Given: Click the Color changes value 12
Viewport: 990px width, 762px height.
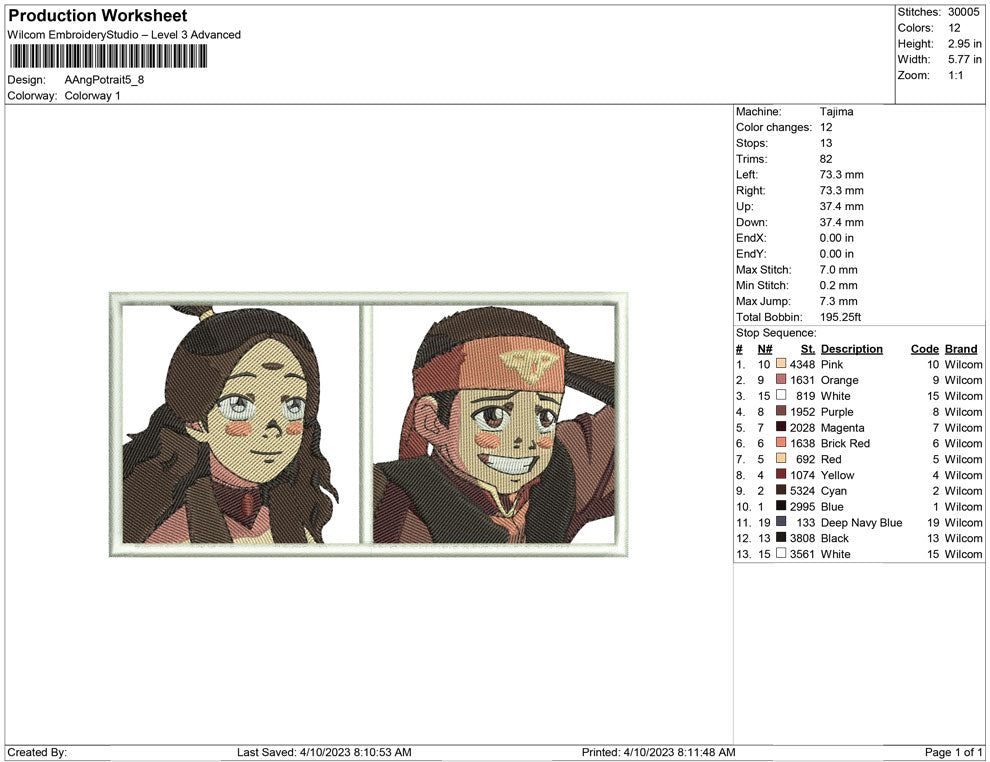Looking at the screenshot, I should click(826, 128).
